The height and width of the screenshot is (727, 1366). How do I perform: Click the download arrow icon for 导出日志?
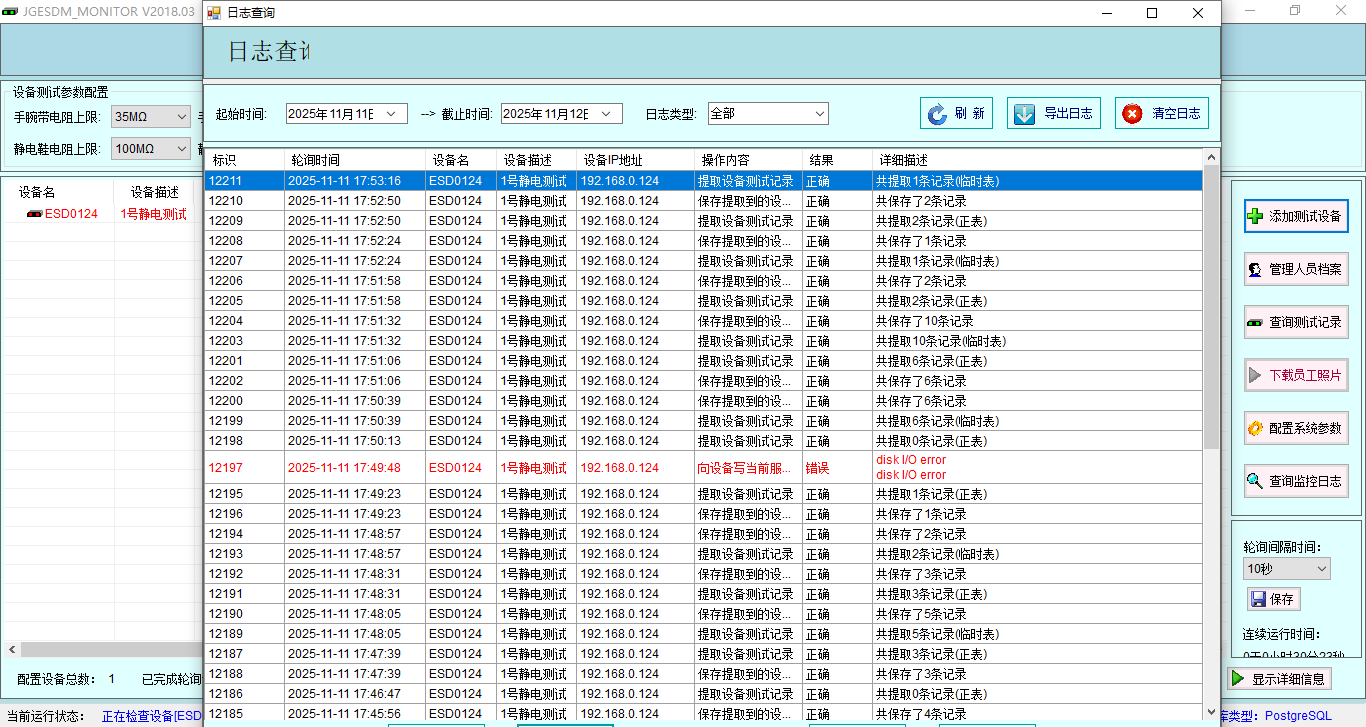click(x=1024, y=114)
